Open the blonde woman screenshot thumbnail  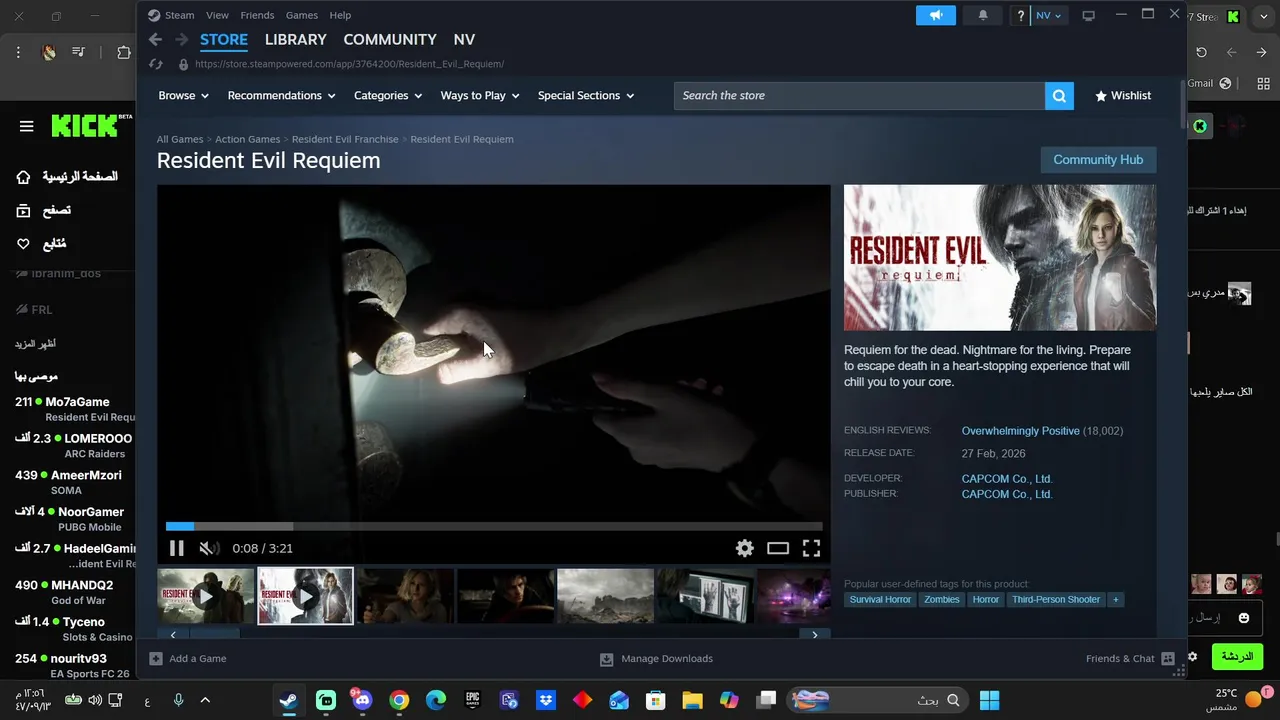click(405, 596)
